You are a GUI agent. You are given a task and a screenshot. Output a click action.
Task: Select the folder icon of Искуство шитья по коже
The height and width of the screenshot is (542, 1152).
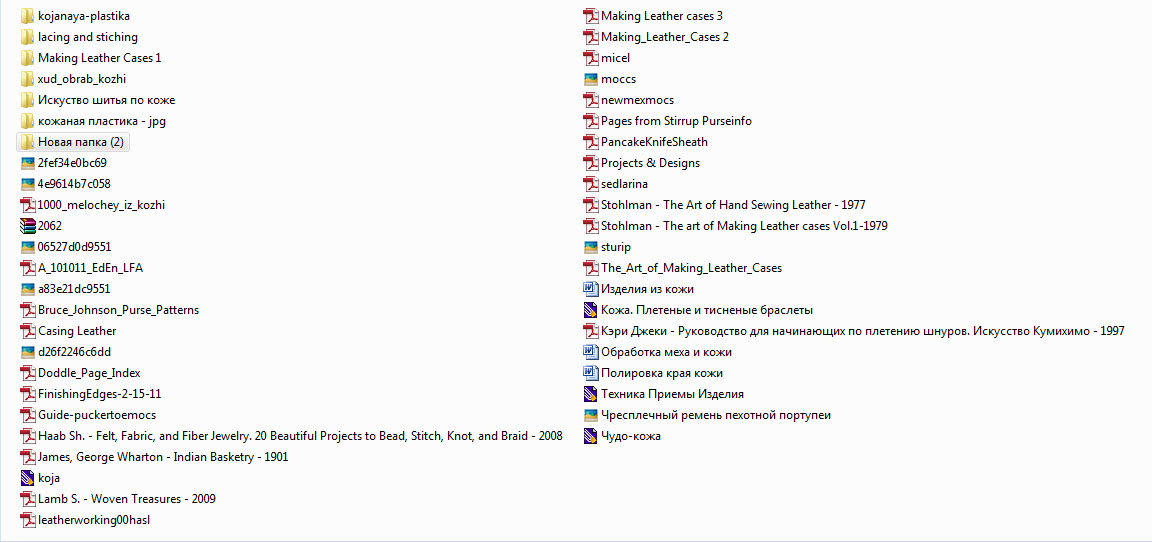click(27, 100)
